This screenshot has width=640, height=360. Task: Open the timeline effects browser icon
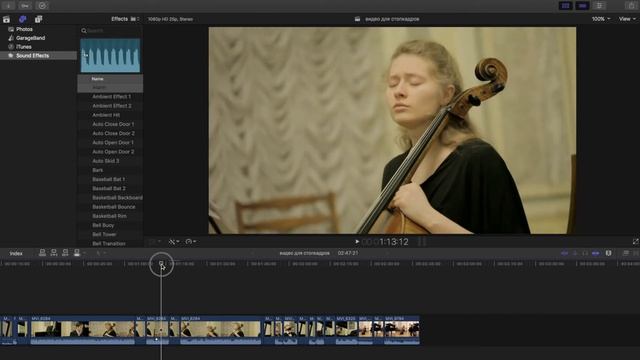626,253
